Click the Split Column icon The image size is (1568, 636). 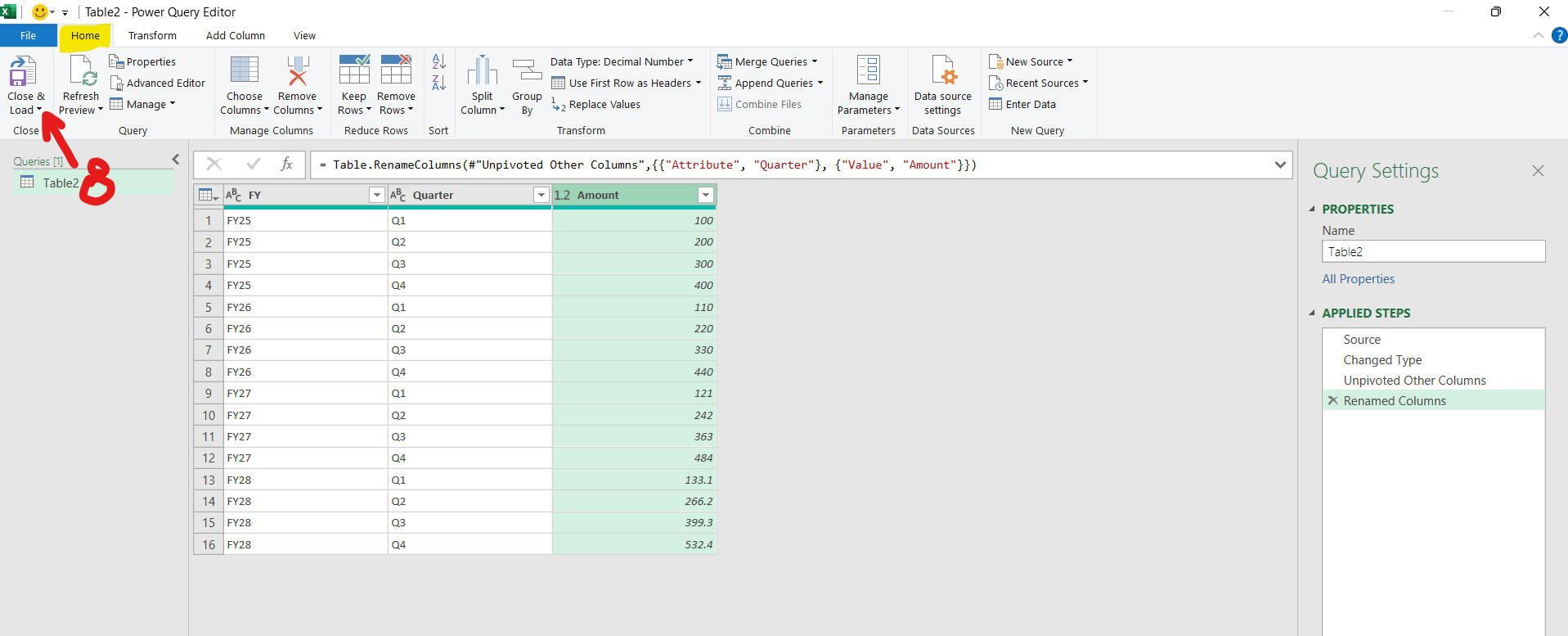click(x=483, y=70)
